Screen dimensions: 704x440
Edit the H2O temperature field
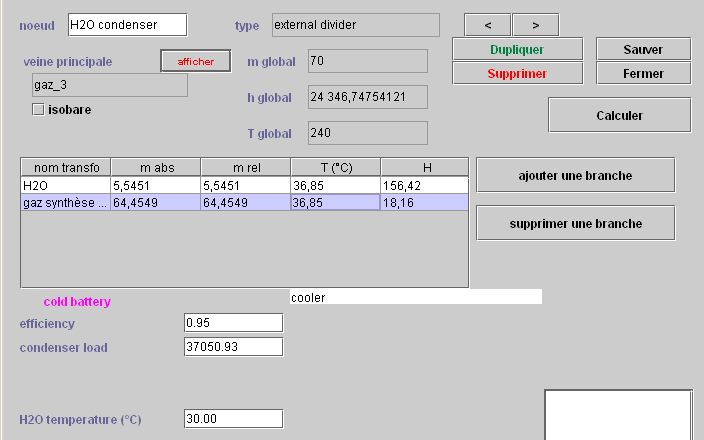click(x=233, y=419)
